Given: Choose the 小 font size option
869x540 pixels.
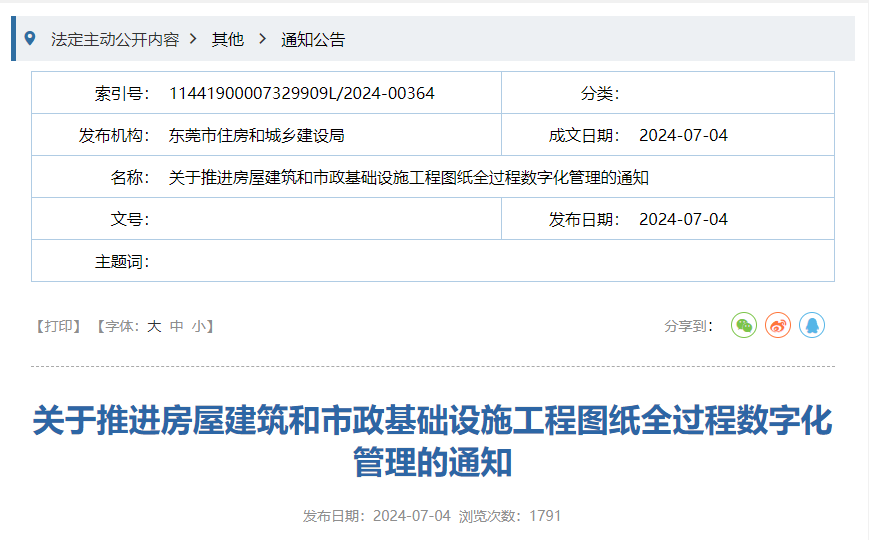Looking at the screenshot, I should tap(199, 326).
